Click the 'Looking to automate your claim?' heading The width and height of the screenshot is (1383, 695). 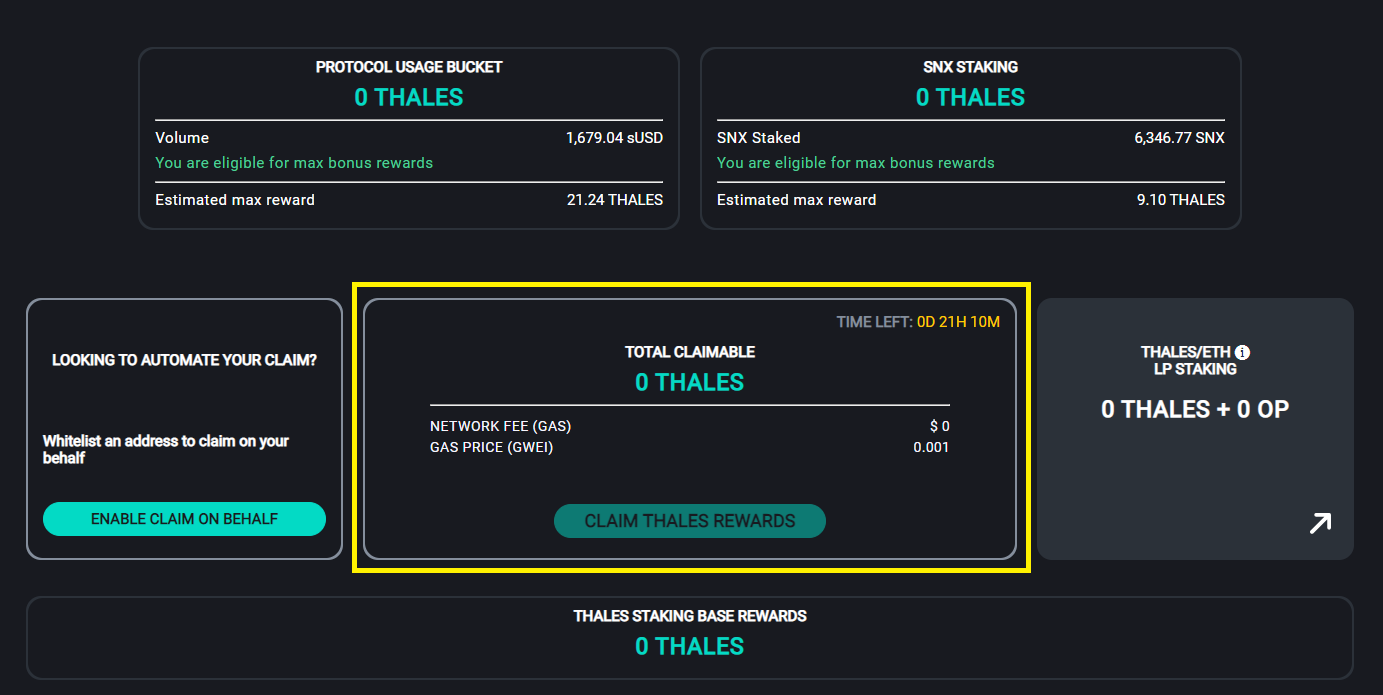tap(184, 360)
